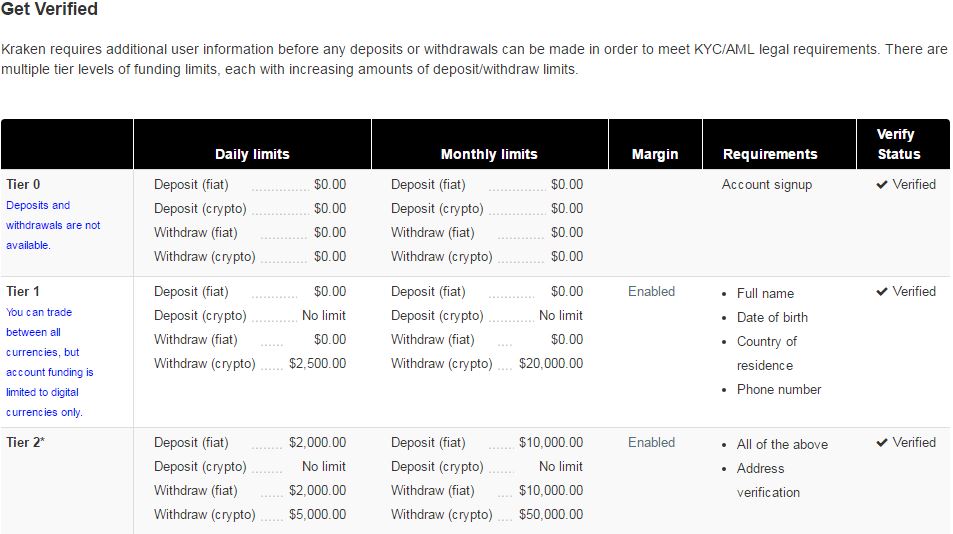Click the Tier 0 Verified checkmark icon
The height and width of the screenshot is (534, 953).
click(x=882, y=185)
